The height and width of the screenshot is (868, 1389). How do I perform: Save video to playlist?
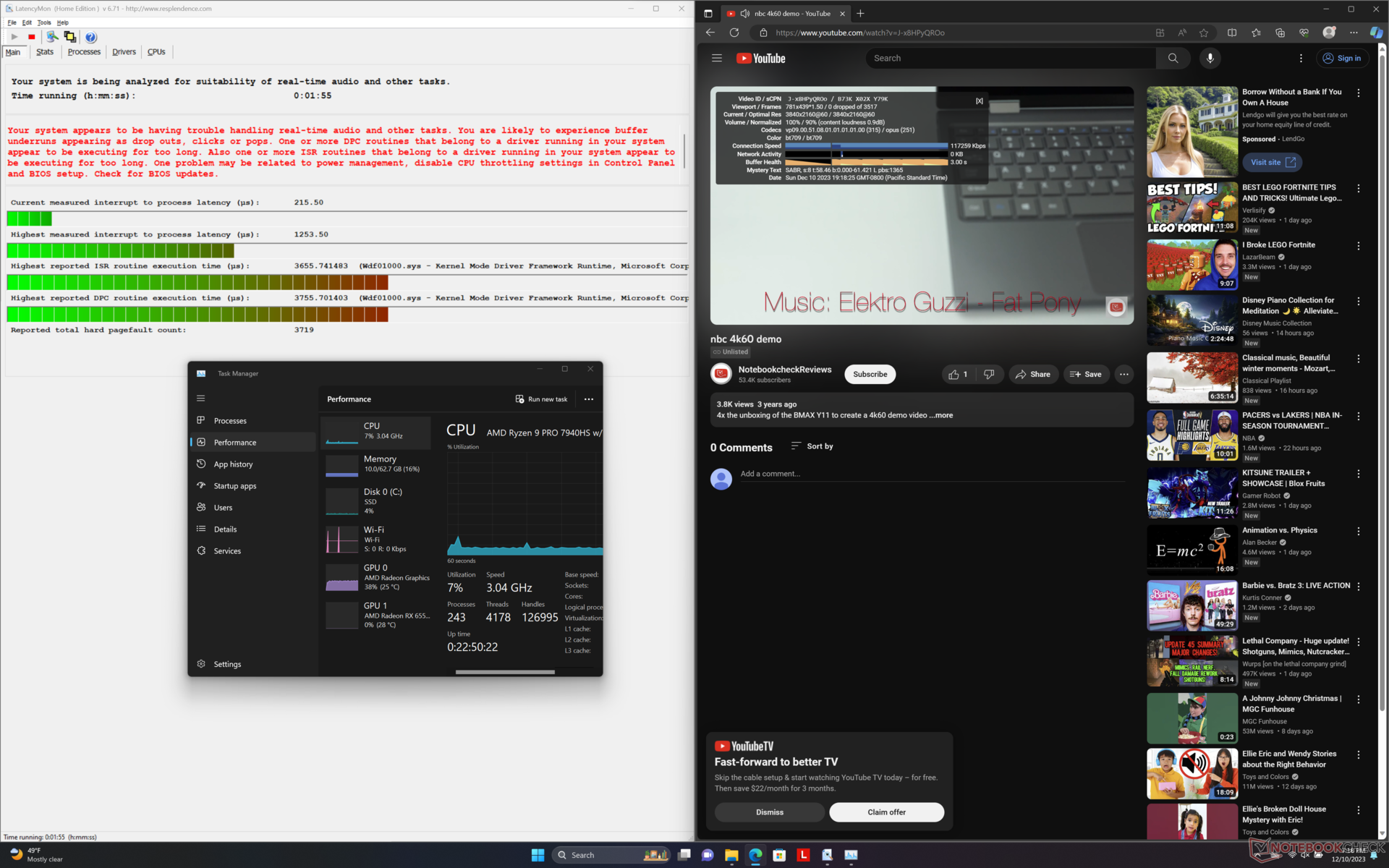click(1086, 375)
